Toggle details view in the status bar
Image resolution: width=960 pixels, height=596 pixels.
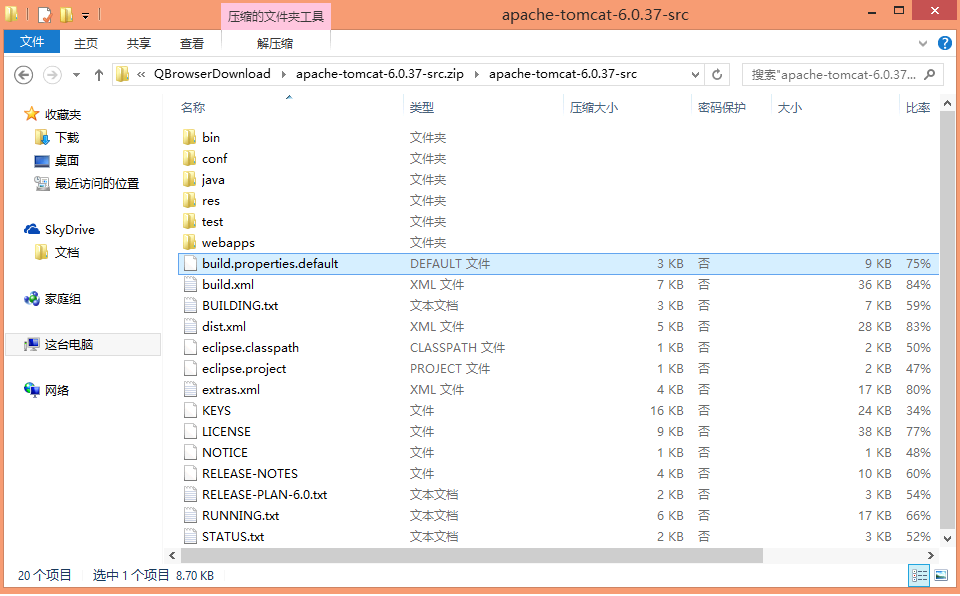[919, 575]
